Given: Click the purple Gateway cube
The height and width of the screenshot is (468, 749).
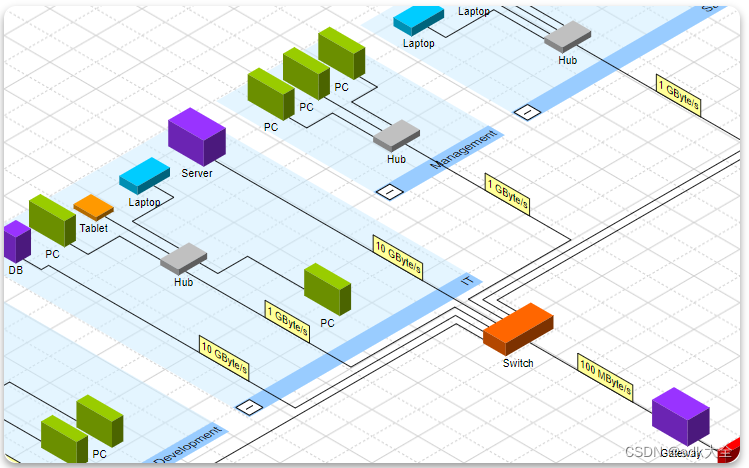Looking at the screenshot, I should [681, 416].
